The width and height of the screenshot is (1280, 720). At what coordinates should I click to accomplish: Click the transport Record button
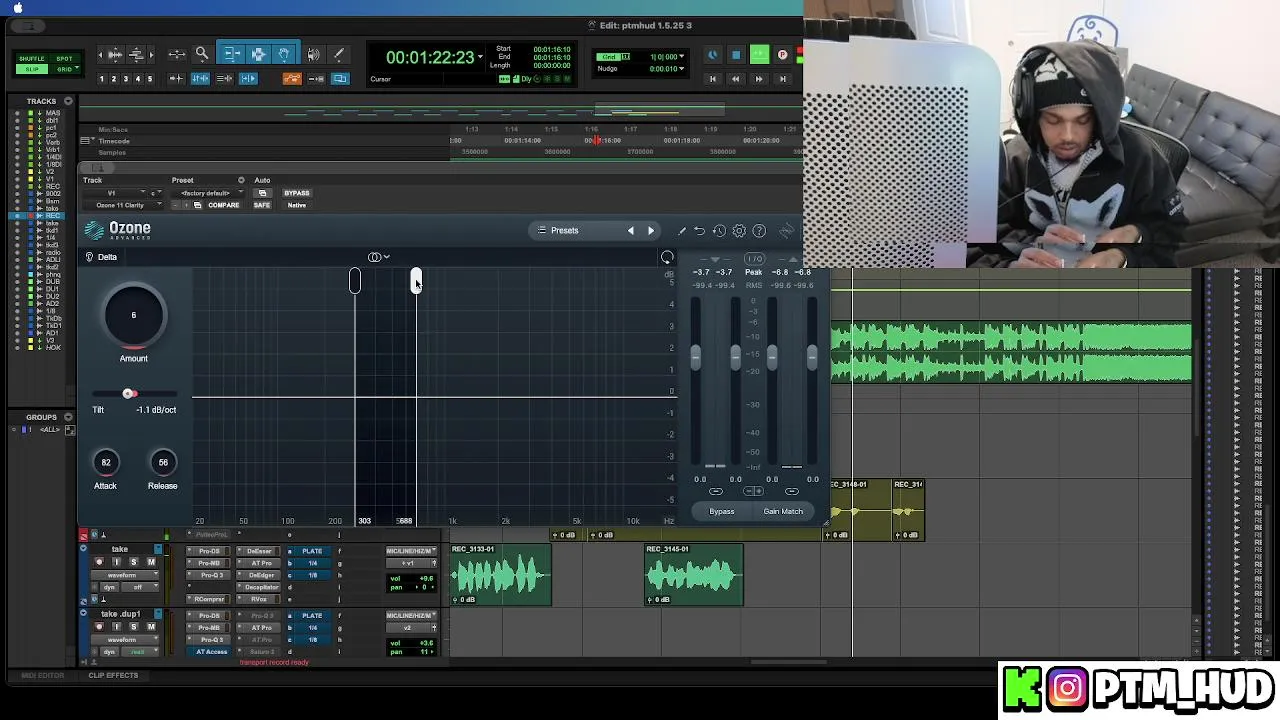pyautogui.click(x=782, y=55)
